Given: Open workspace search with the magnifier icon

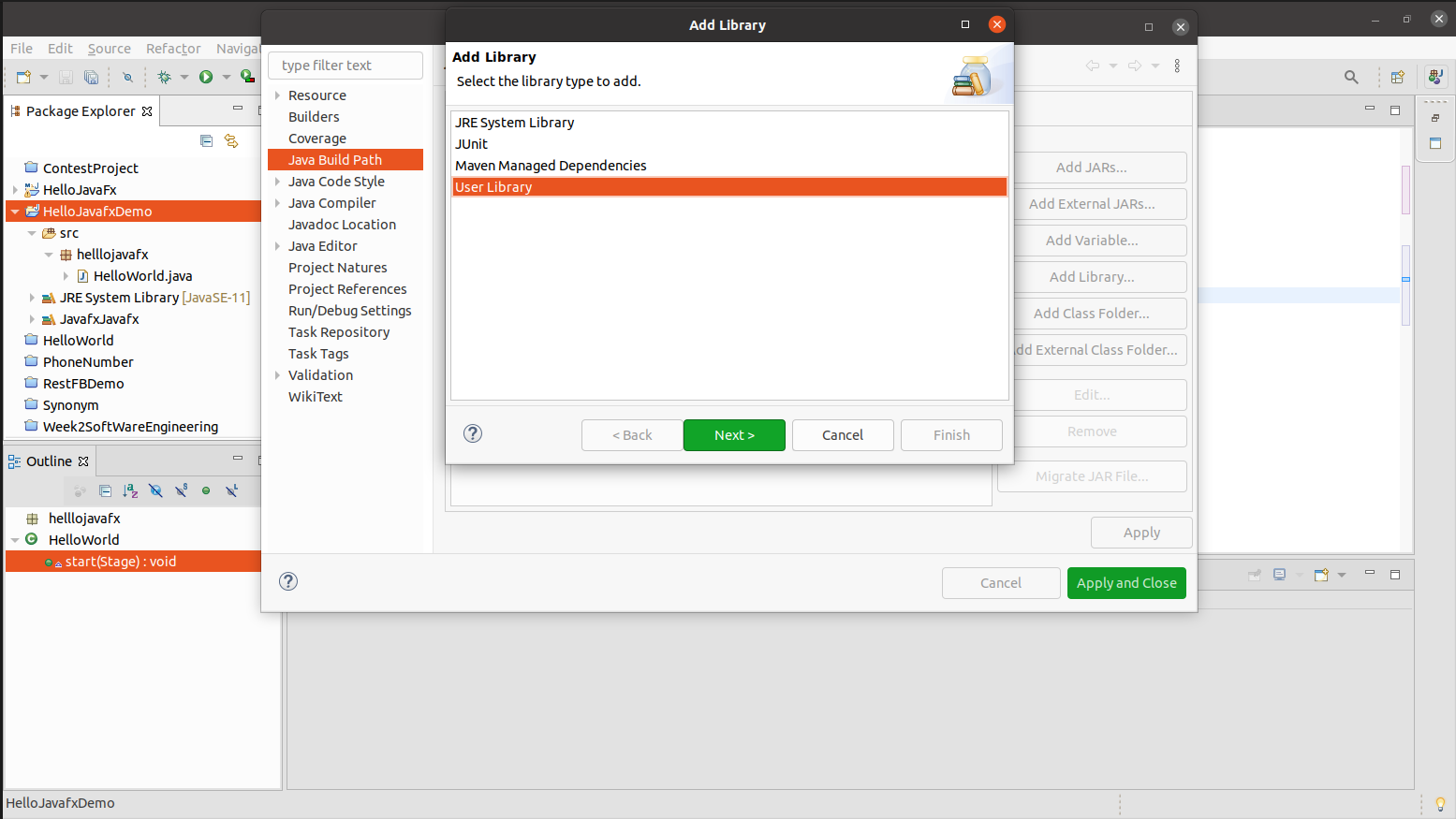Looking at the screenshot, I should (x=1351, y=77).
